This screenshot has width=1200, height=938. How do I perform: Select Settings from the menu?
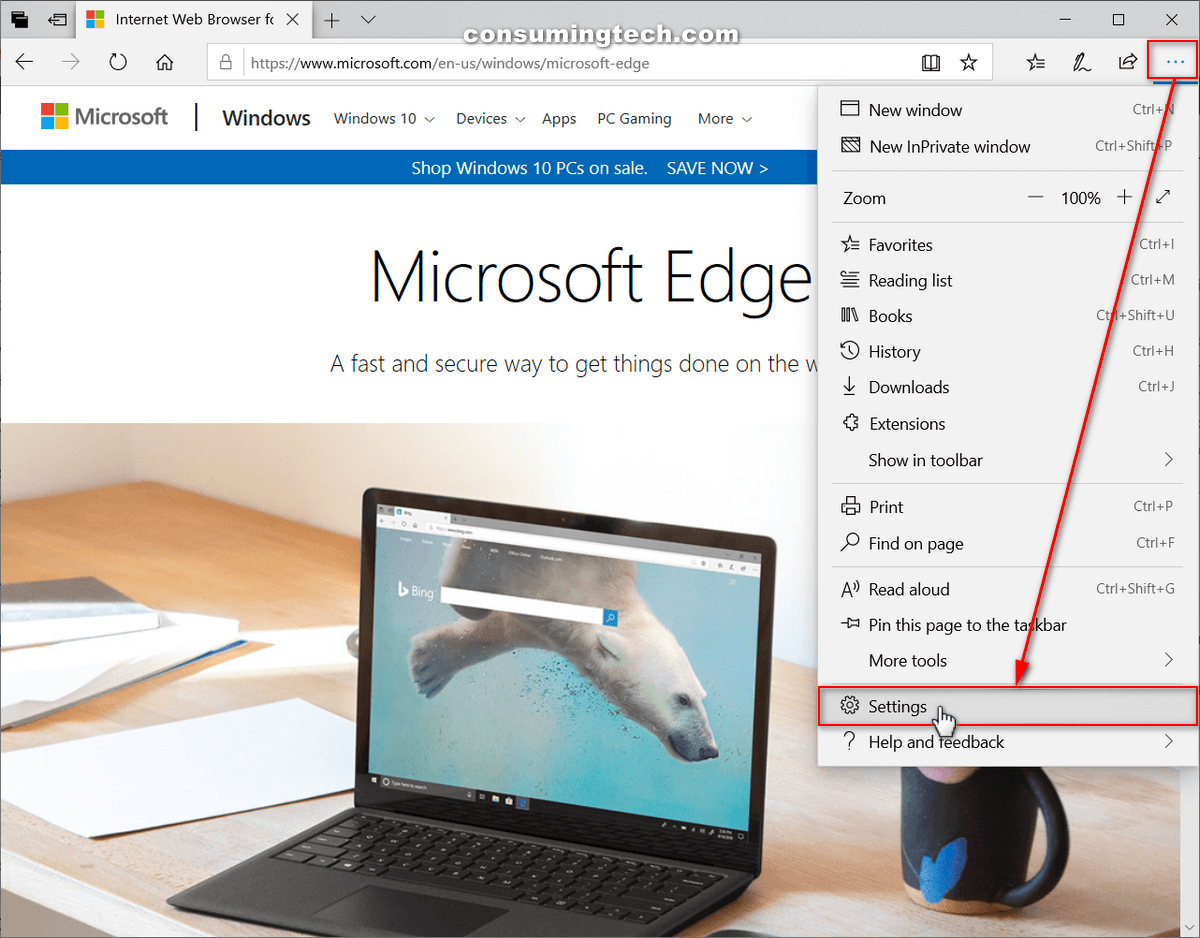(x=898, y=706)
